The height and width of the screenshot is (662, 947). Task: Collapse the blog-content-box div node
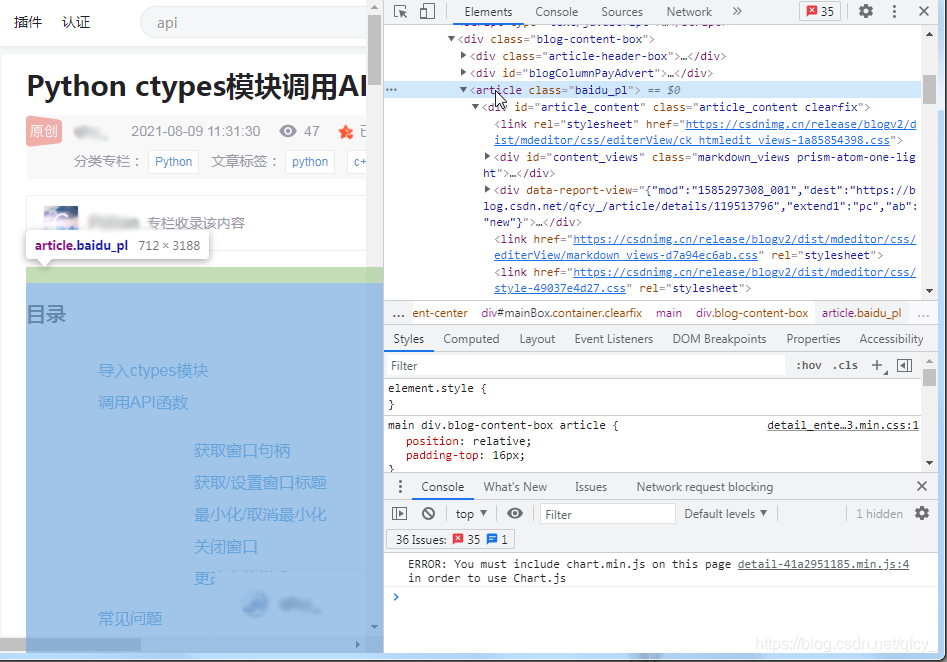(x=451, y=39)
